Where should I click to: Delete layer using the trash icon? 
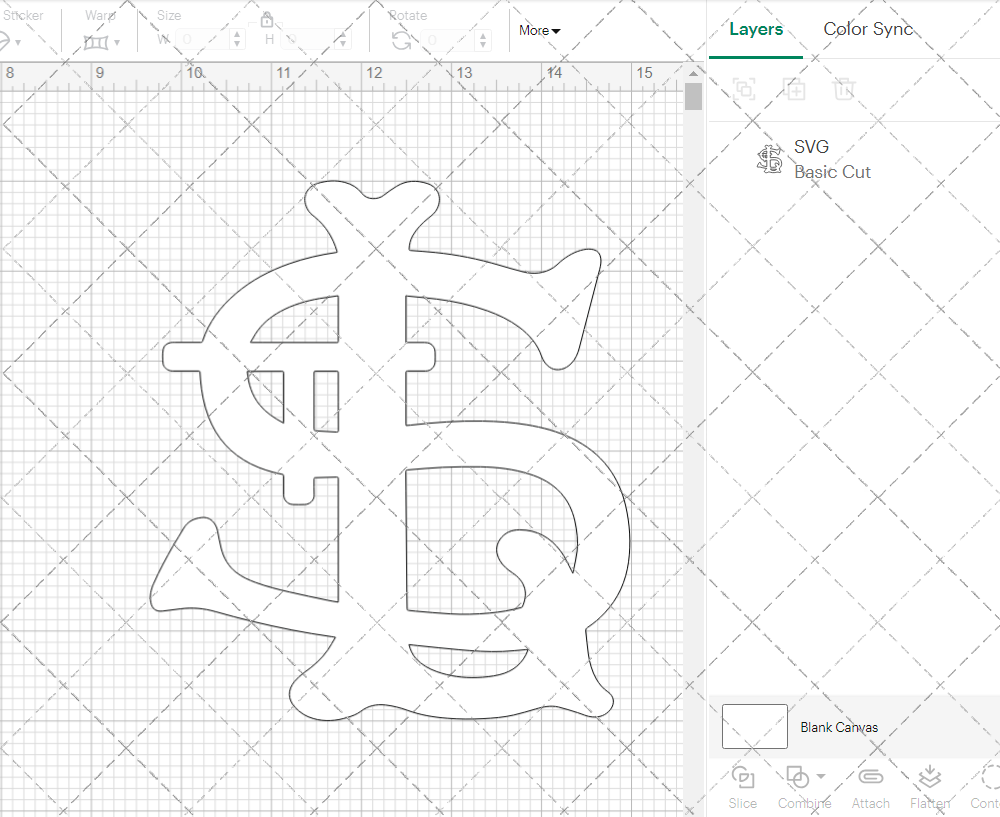(x=845, y=89)
